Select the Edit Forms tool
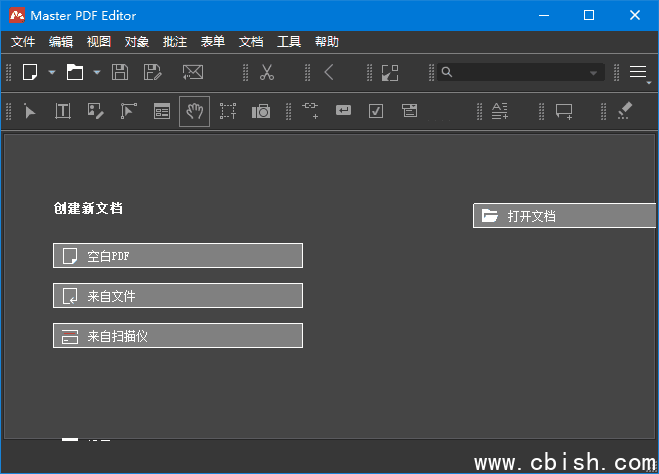The width and height of the screenshot is (659, 474). coord(162,111)
